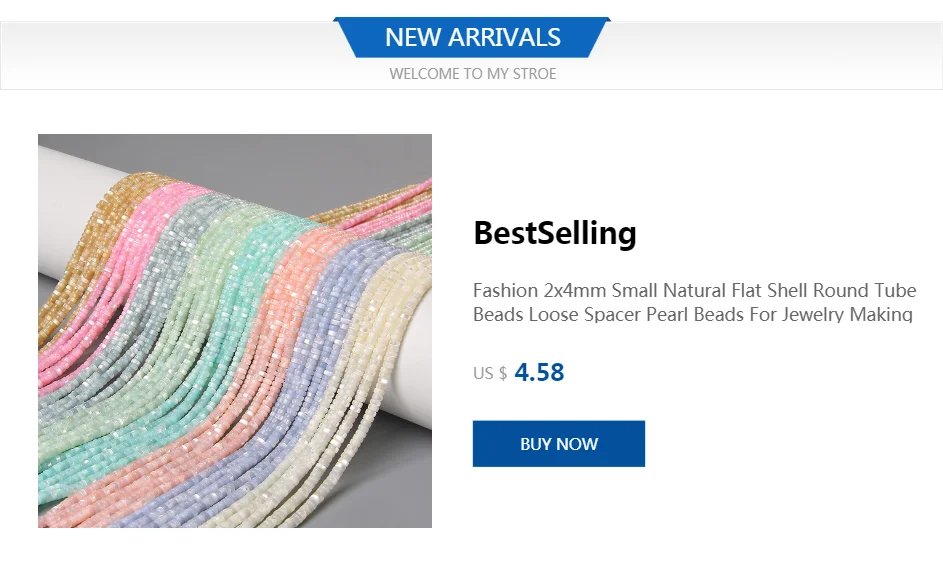
Task: Click the BestSelling heading
Action: click(554, 233)
